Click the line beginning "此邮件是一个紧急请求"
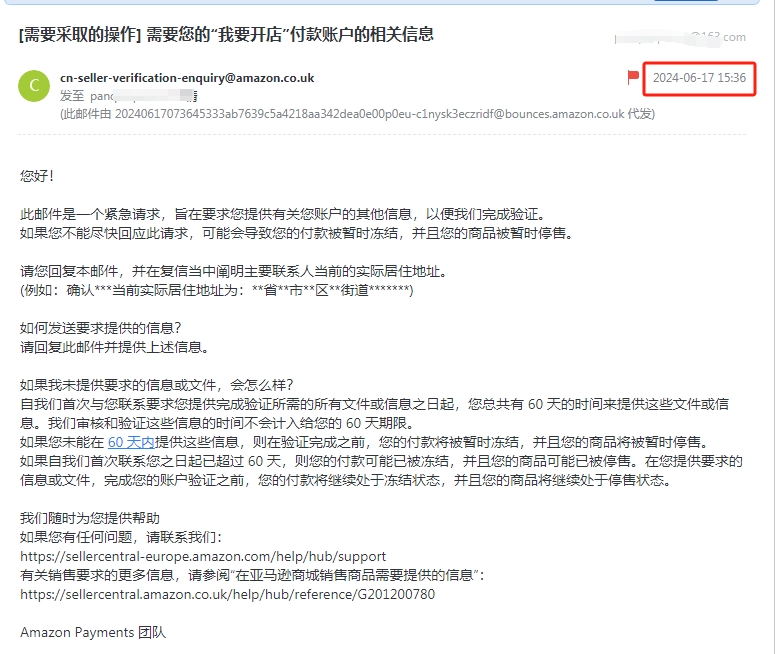Viewport: 775px width, 654px height. [283, 214]
